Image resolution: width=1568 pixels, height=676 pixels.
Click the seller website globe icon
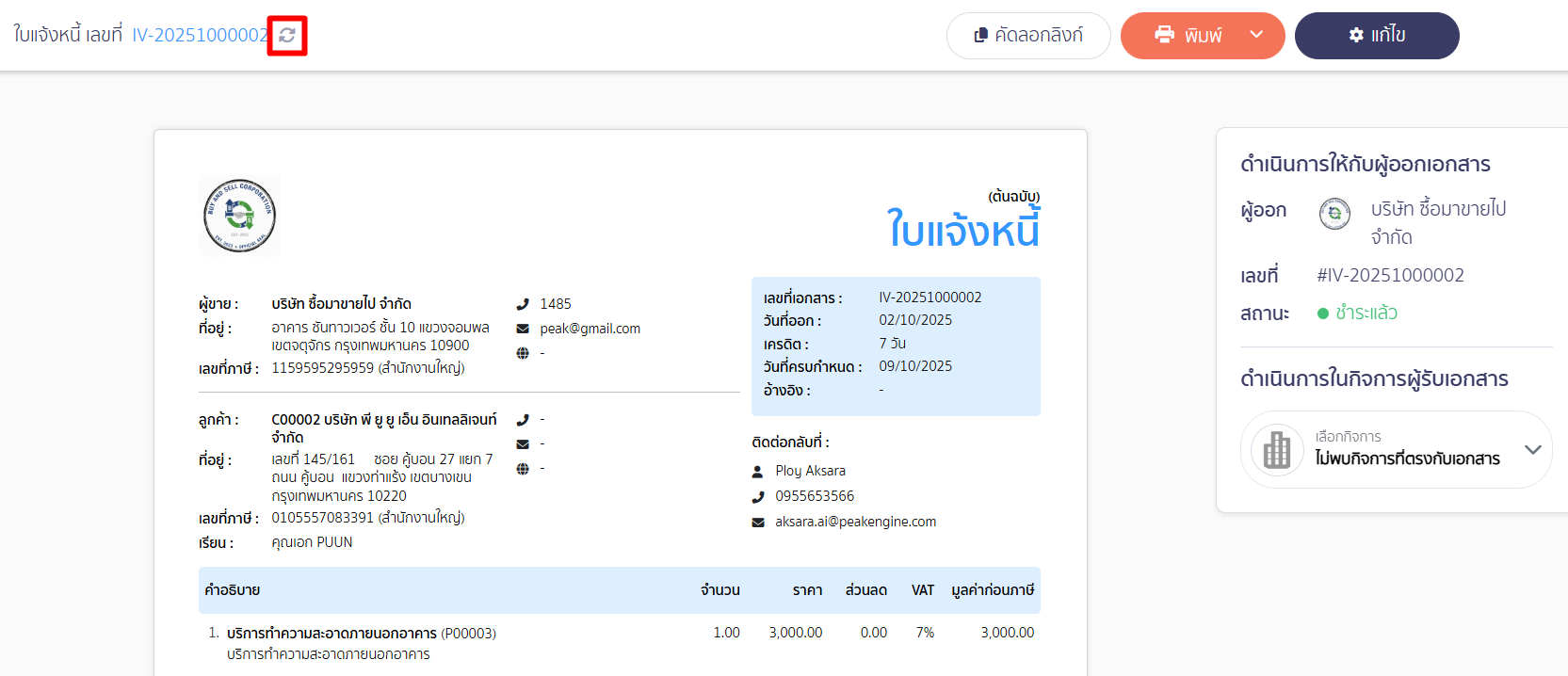click(523, 353)
